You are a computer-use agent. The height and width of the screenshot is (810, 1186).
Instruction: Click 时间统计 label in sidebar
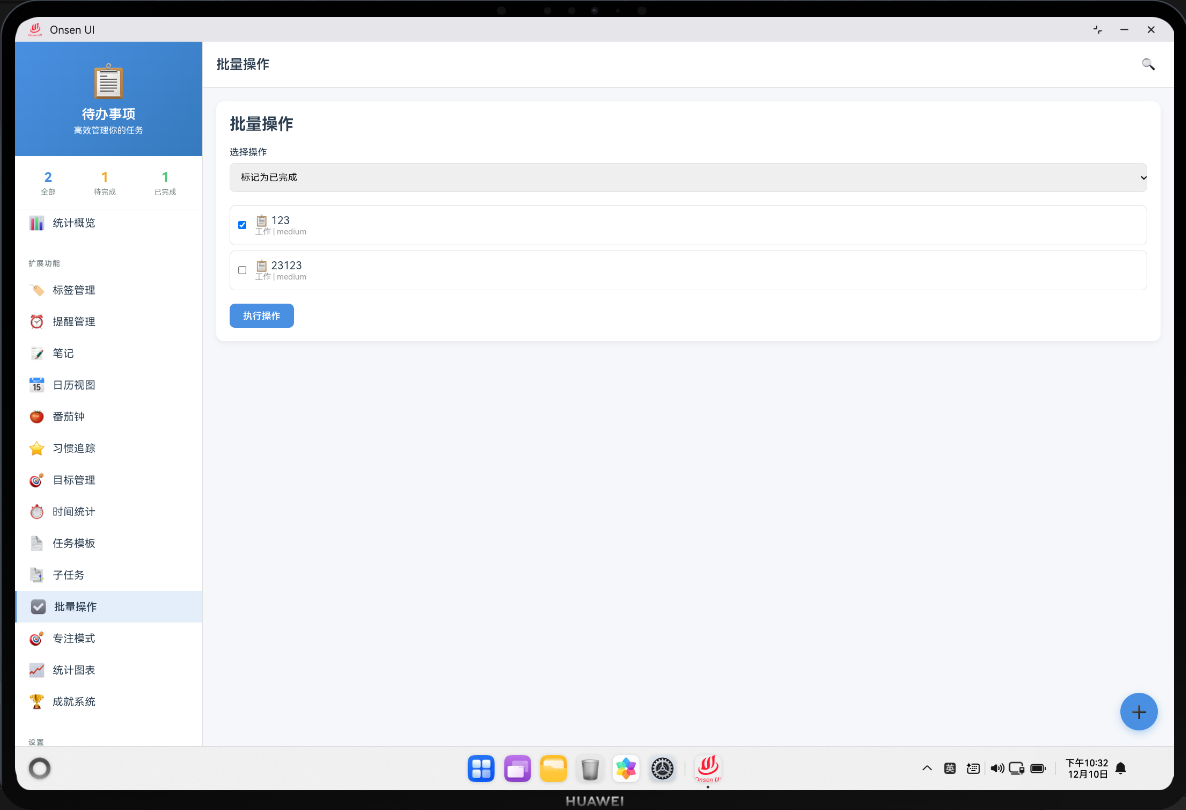[x=73, y=512]
